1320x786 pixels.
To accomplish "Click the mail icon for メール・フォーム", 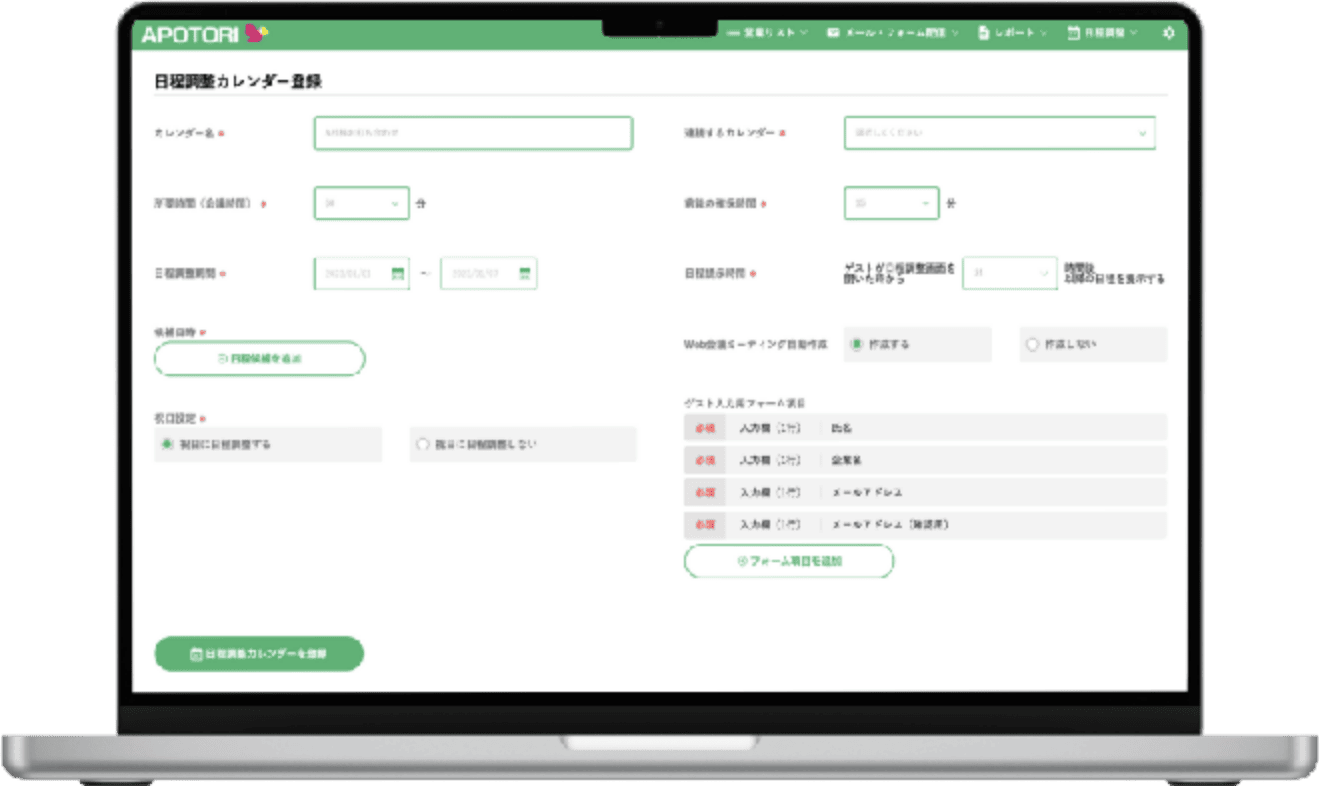I will coord(833,33).
